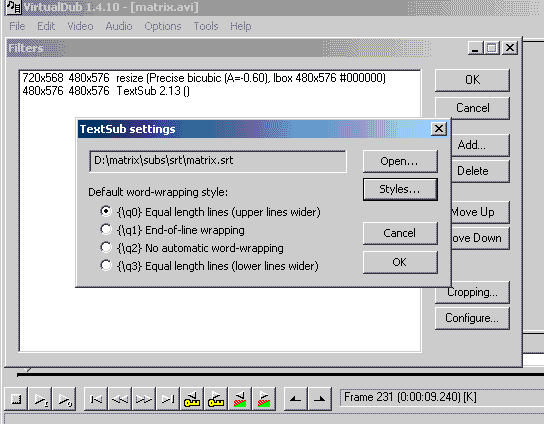Image resolution: width=544 pixels, height=424 pixels.
Task: Click the play input video icon
Action: [x=40, y=399]
